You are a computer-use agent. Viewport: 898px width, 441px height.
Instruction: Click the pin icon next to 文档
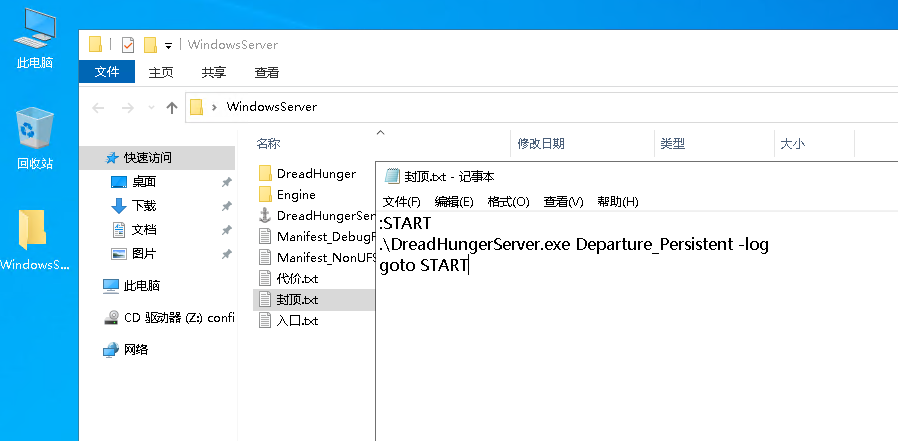227,230
